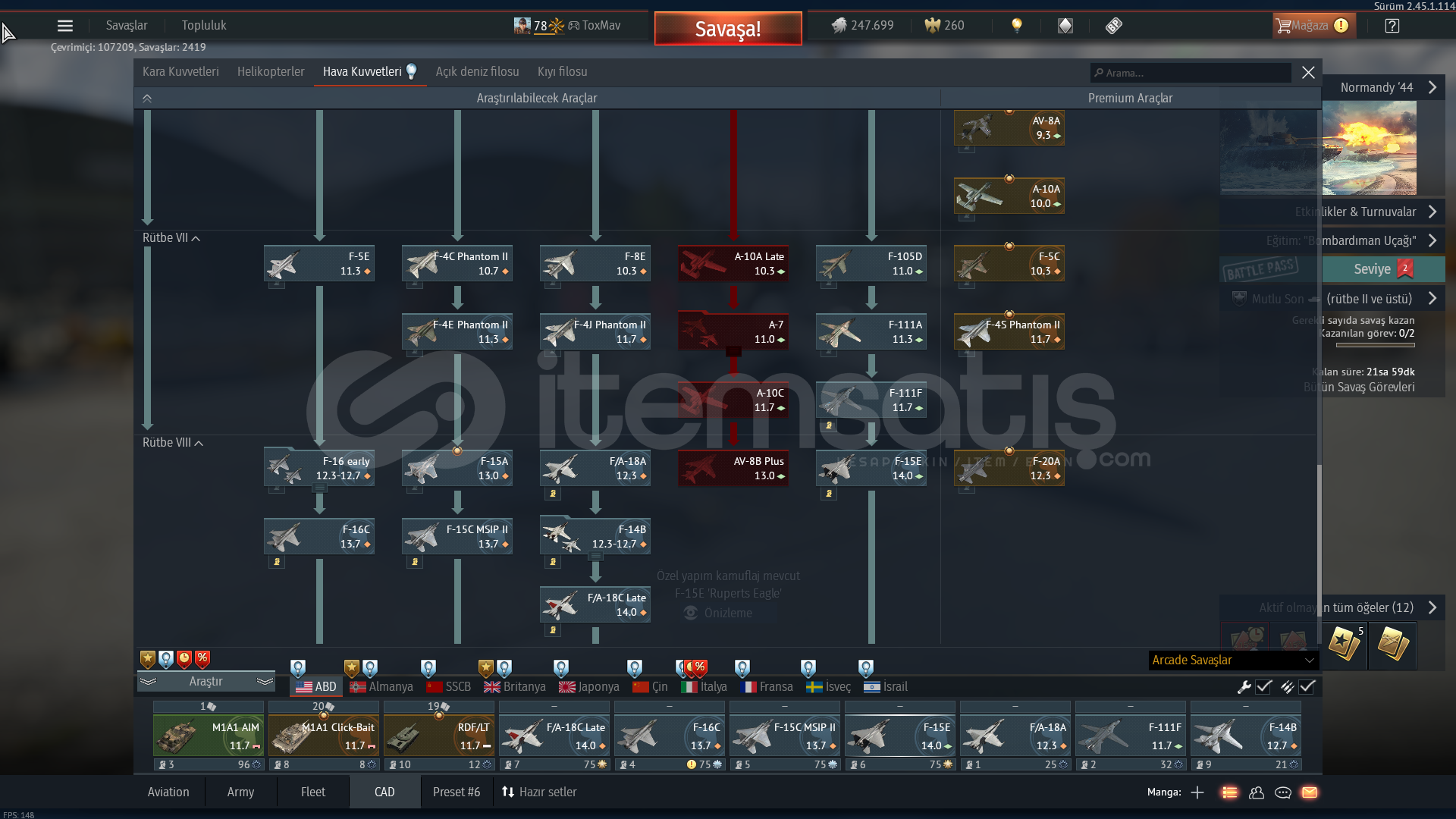This screenshot has height=819, width=1456.
Task: Select premium F-4S Phantom II card
Action: (x=1009, y=331)
